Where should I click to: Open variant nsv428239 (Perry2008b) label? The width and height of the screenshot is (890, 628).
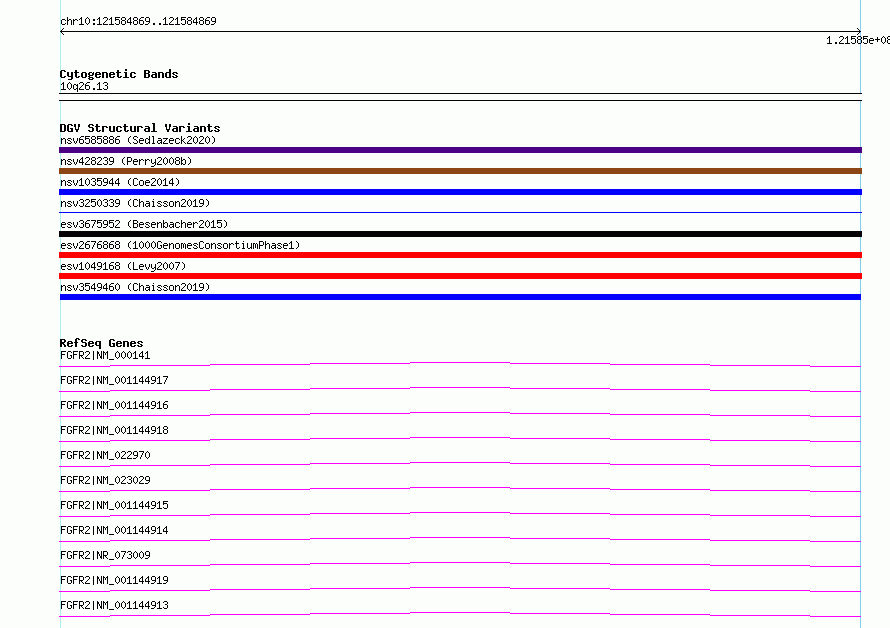click(126, 161)
